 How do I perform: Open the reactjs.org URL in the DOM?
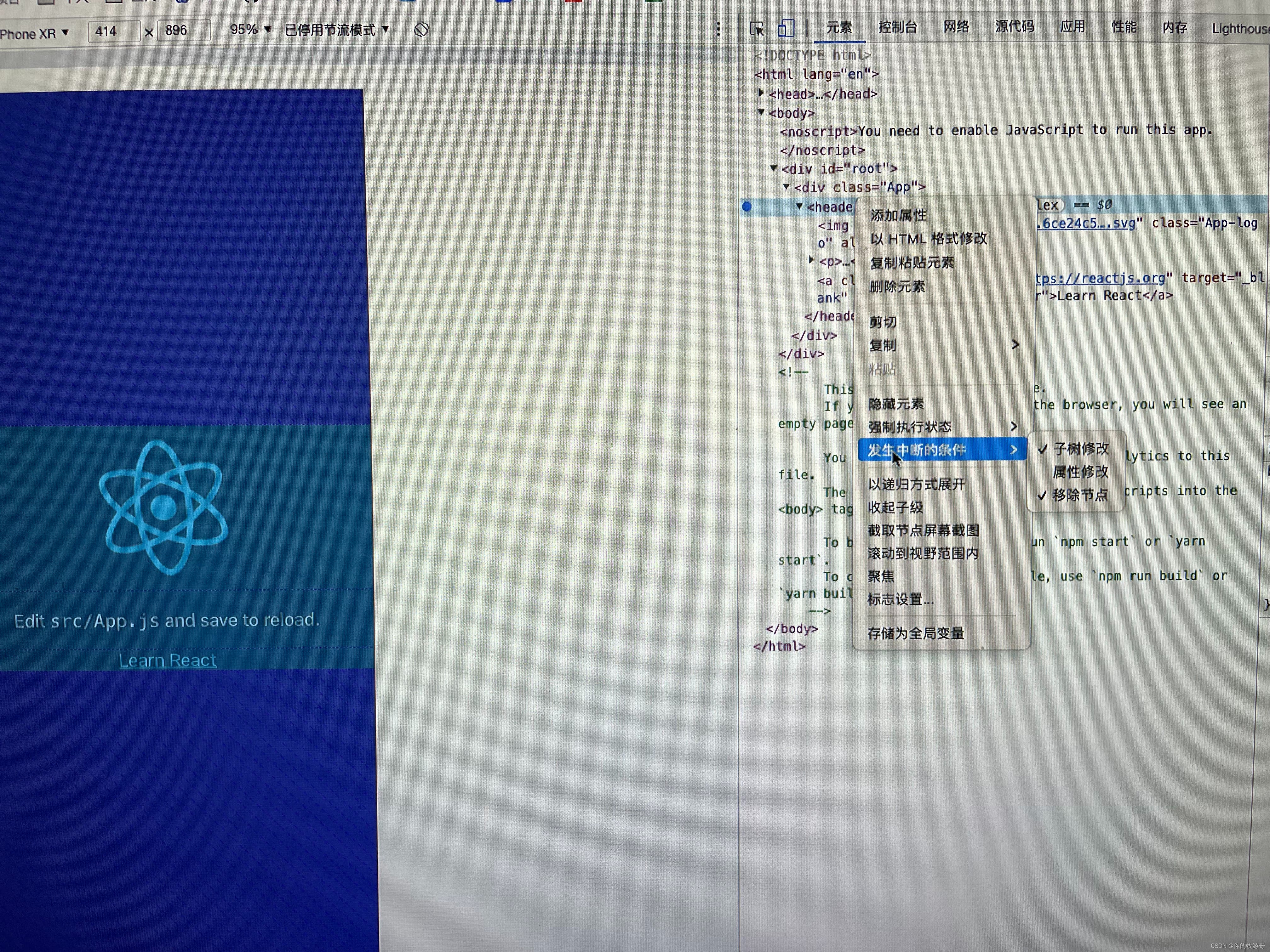[1100, 278]
